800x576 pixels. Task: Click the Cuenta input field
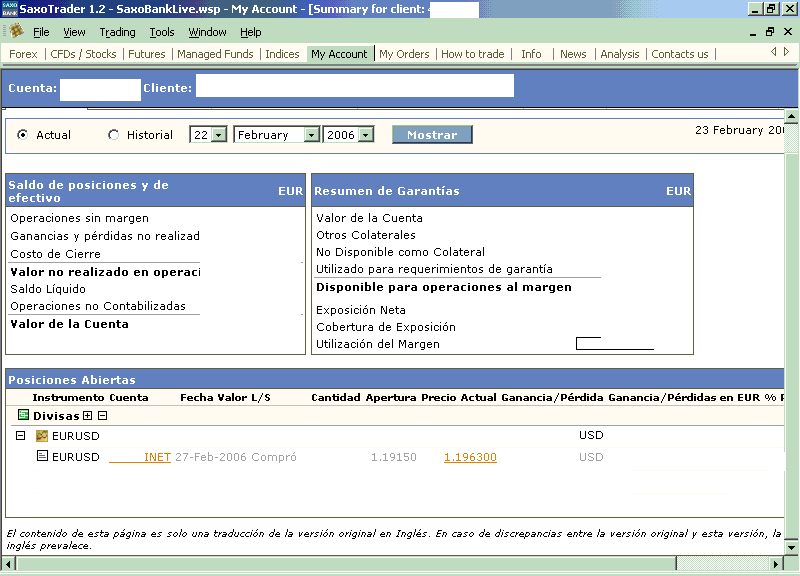101,89
